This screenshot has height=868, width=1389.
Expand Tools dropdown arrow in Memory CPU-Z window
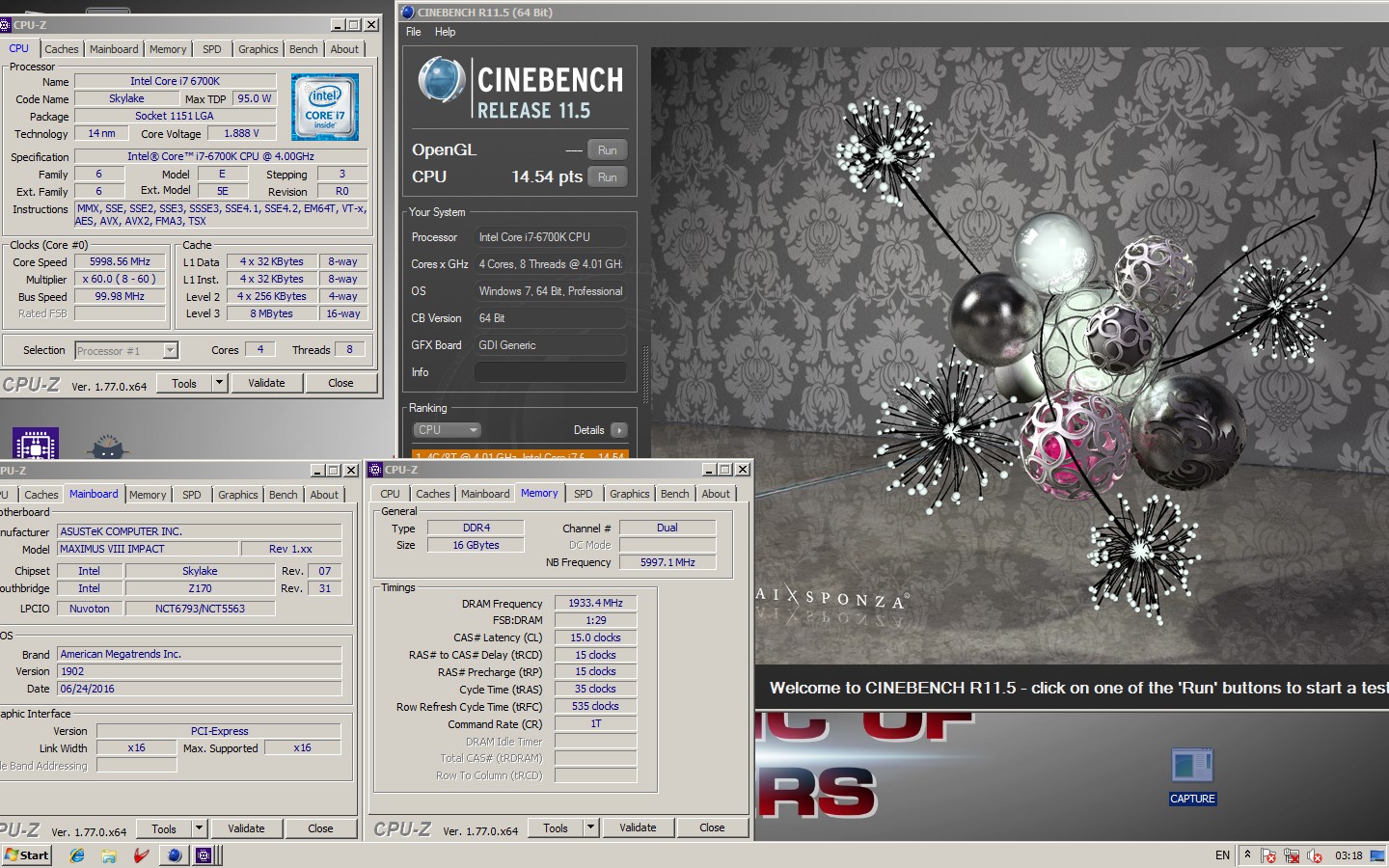click(590, 827)
